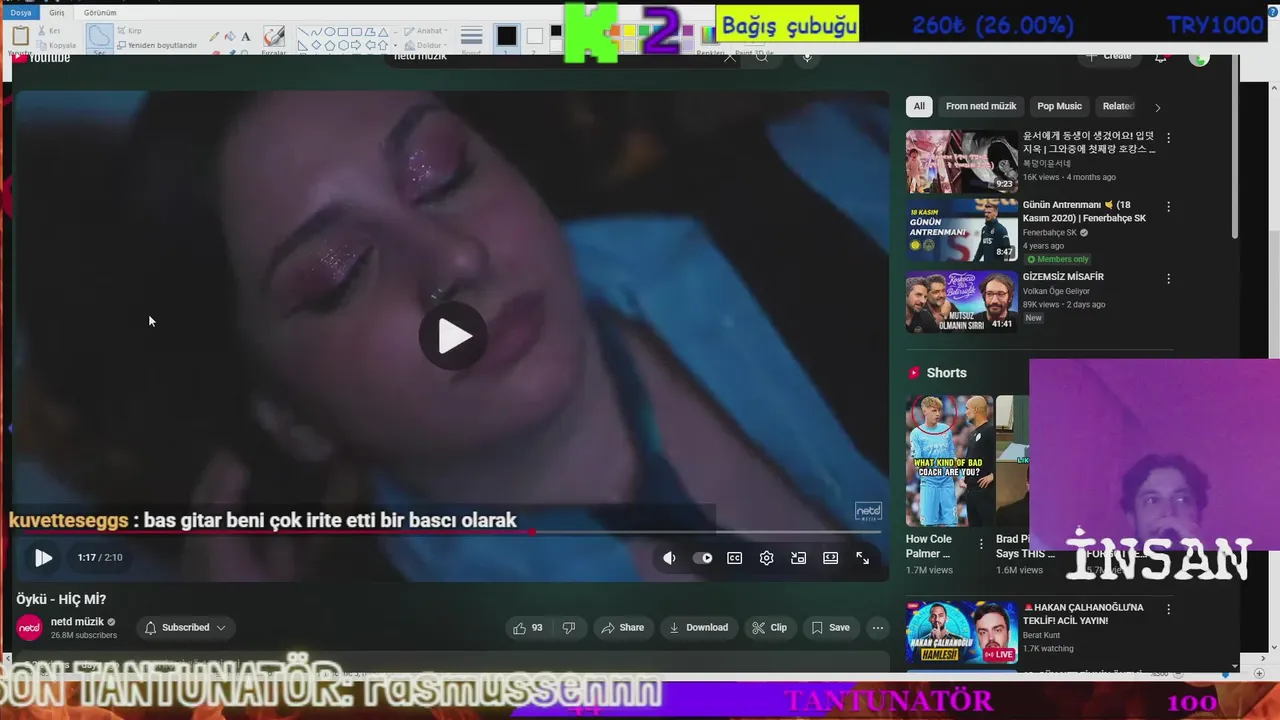Select Paint's text tool A
The width and height of the screenshot is (1280, 720).
(x=246, y=37)
